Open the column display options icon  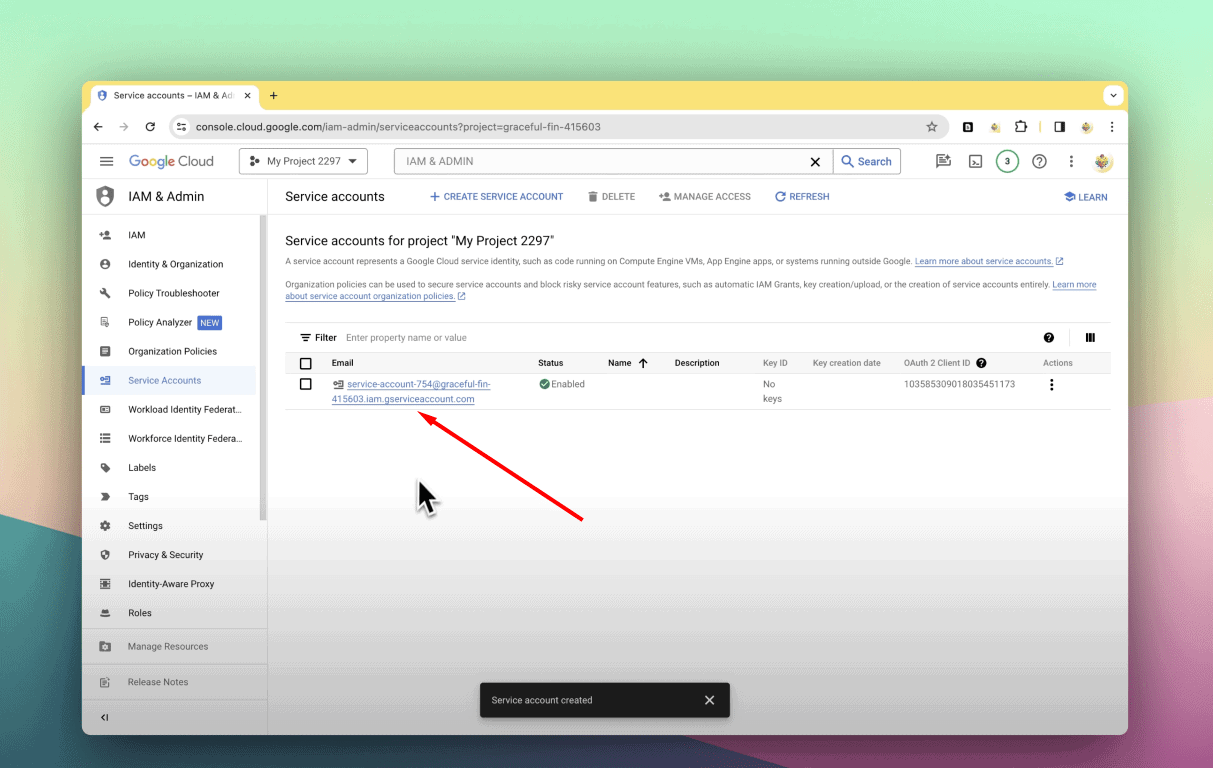[1090, 338]
